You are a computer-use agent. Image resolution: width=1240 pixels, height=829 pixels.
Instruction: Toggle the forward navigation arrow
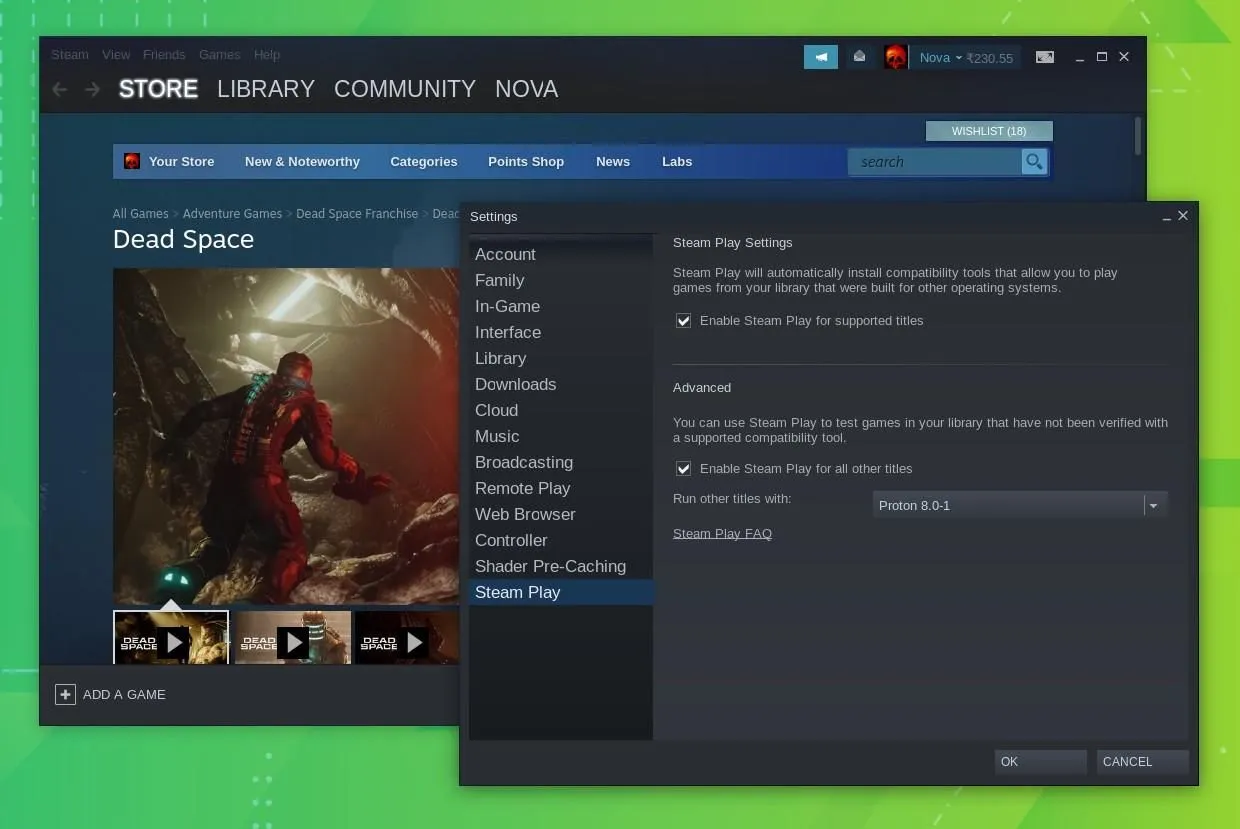91,89
